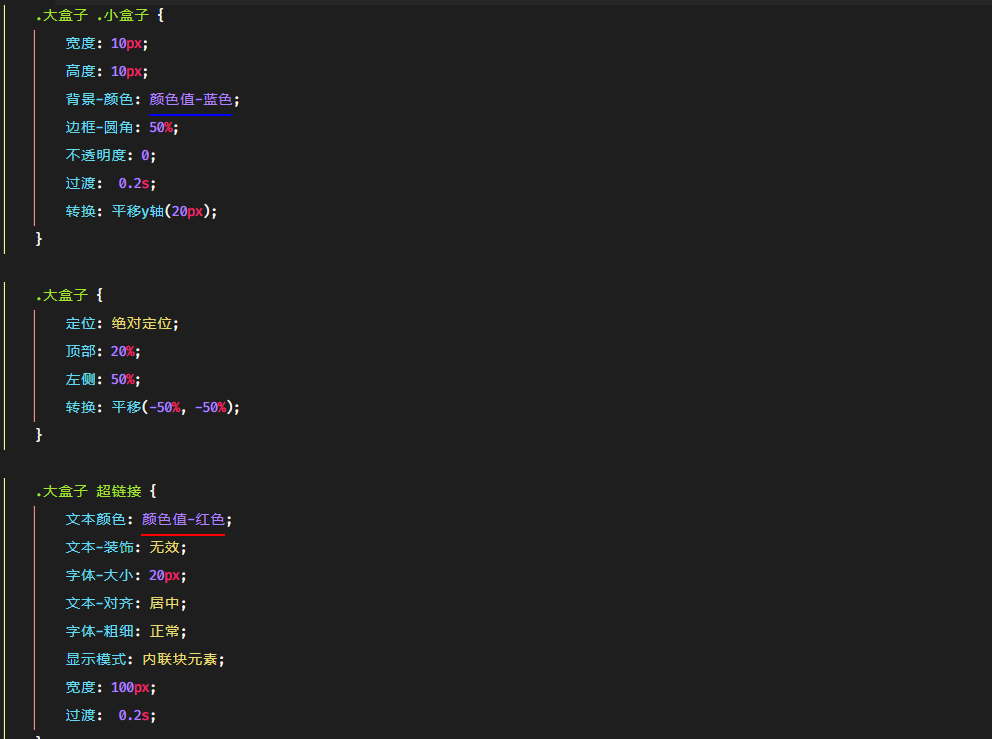Click the value '绝对定位'
This screenshot has width=992, height=739.
click(142, 323)
